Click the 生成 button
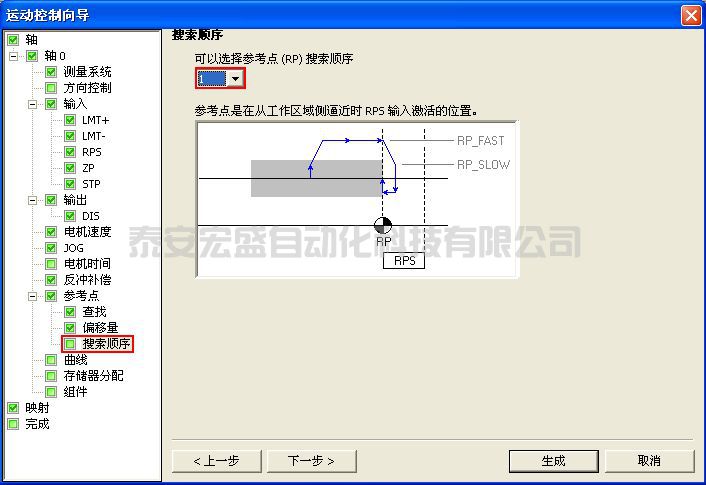The height and width of the screenshot is (485, 706). pyautogui.click(x=553, y=461)
